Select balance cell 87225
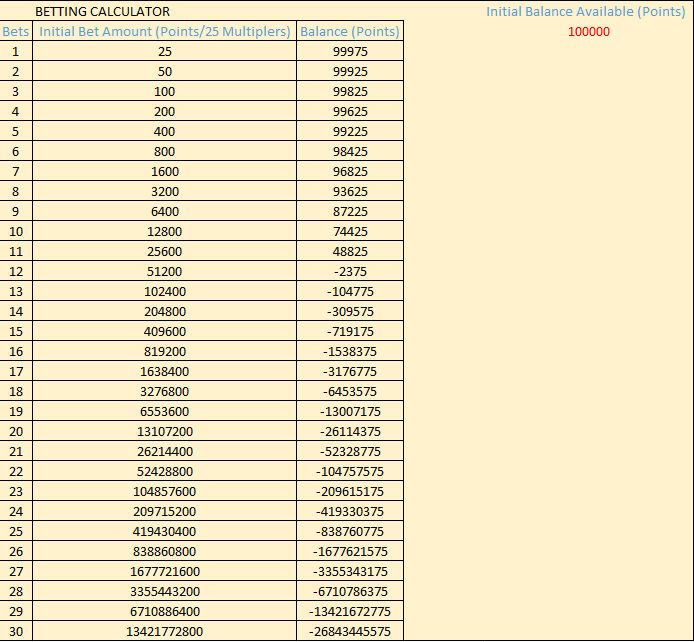 350,211
